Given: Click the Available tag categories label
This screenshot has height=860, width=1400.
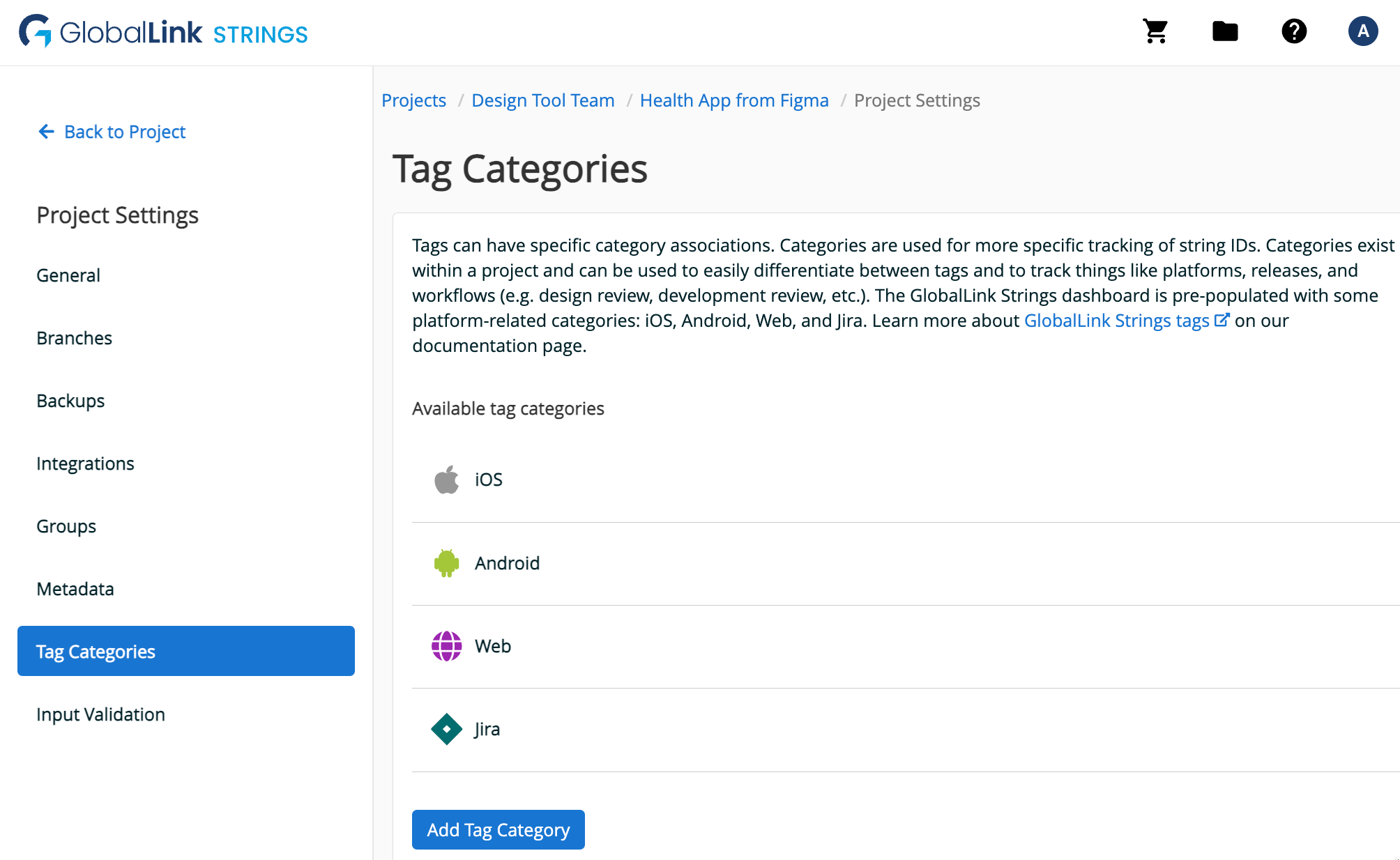Looking at the screenshot, I should [508, 408].
